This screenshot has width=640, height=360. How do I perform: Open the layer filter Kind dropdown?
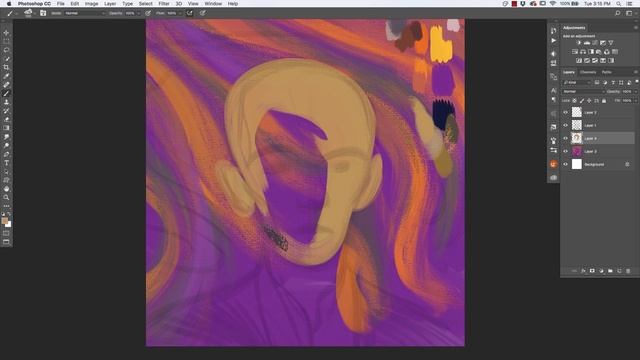pyautogui.click(x=577, y=82)
